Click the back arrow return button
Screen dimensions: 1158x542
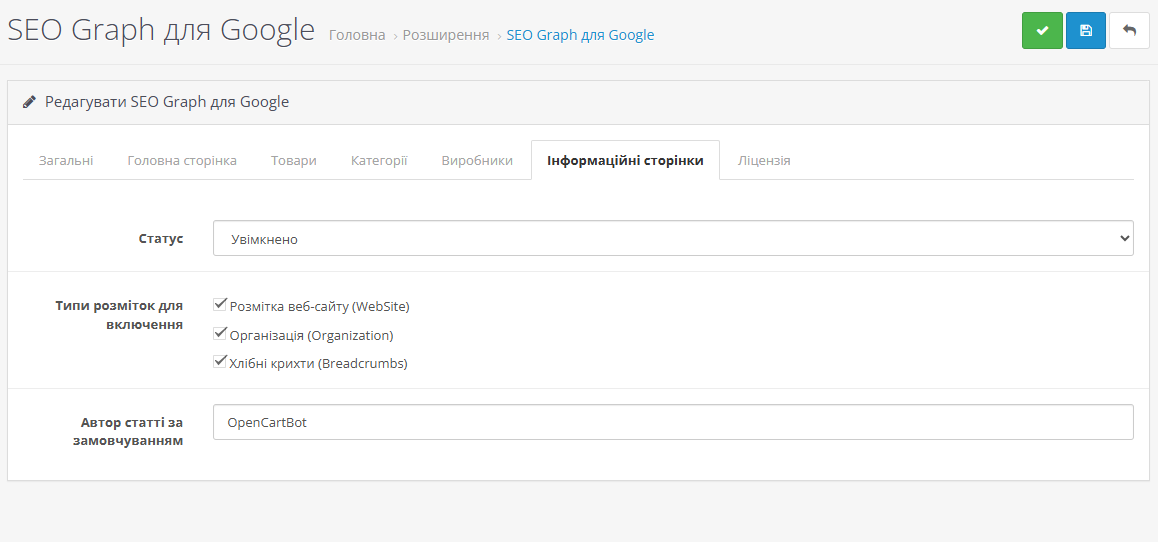[1129, 31]
